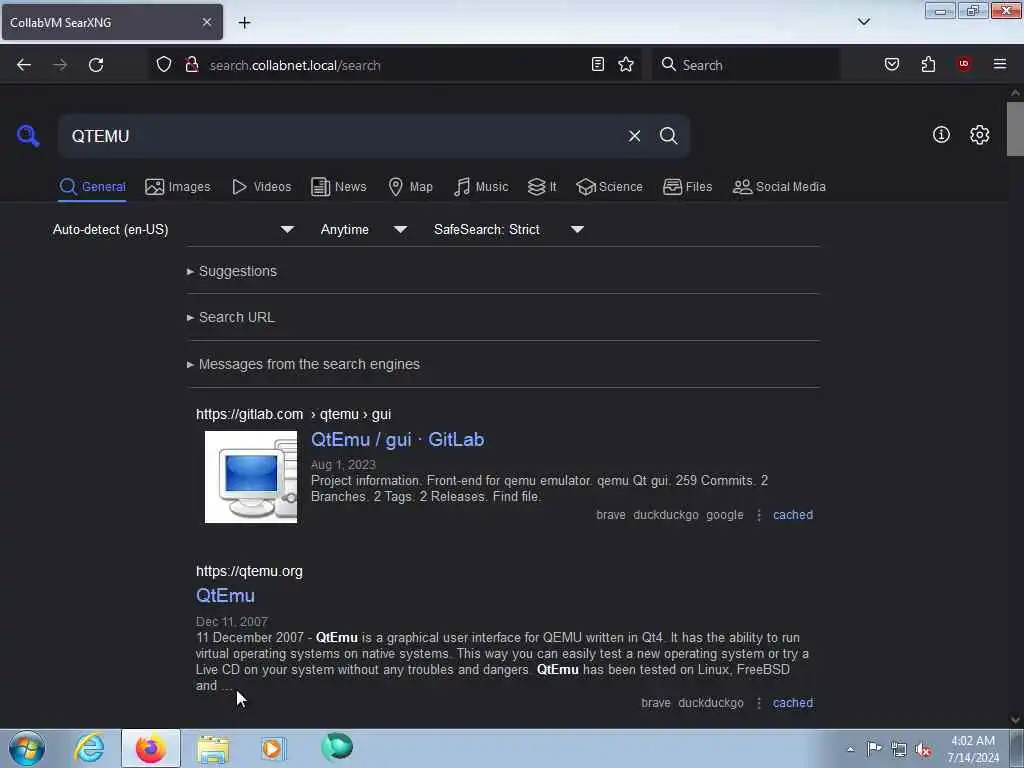Click the page vertical scrollbar thumb

[1015, 129]
